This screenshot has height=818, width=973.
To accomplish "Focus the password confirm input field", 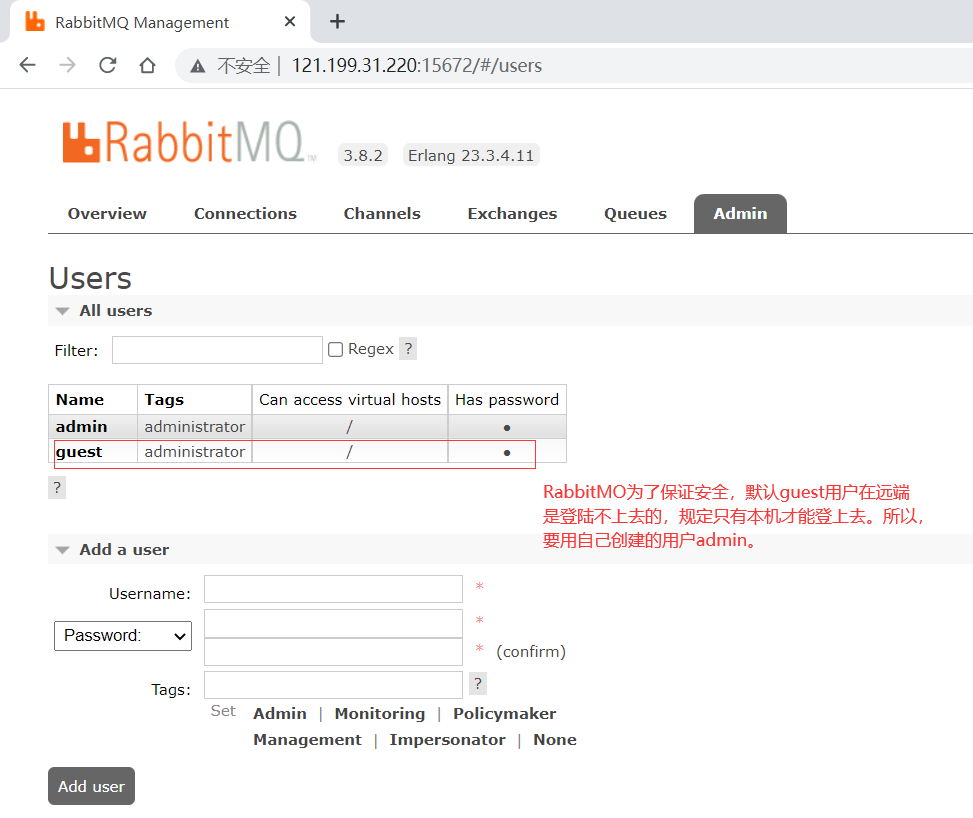I will point(333,652).
